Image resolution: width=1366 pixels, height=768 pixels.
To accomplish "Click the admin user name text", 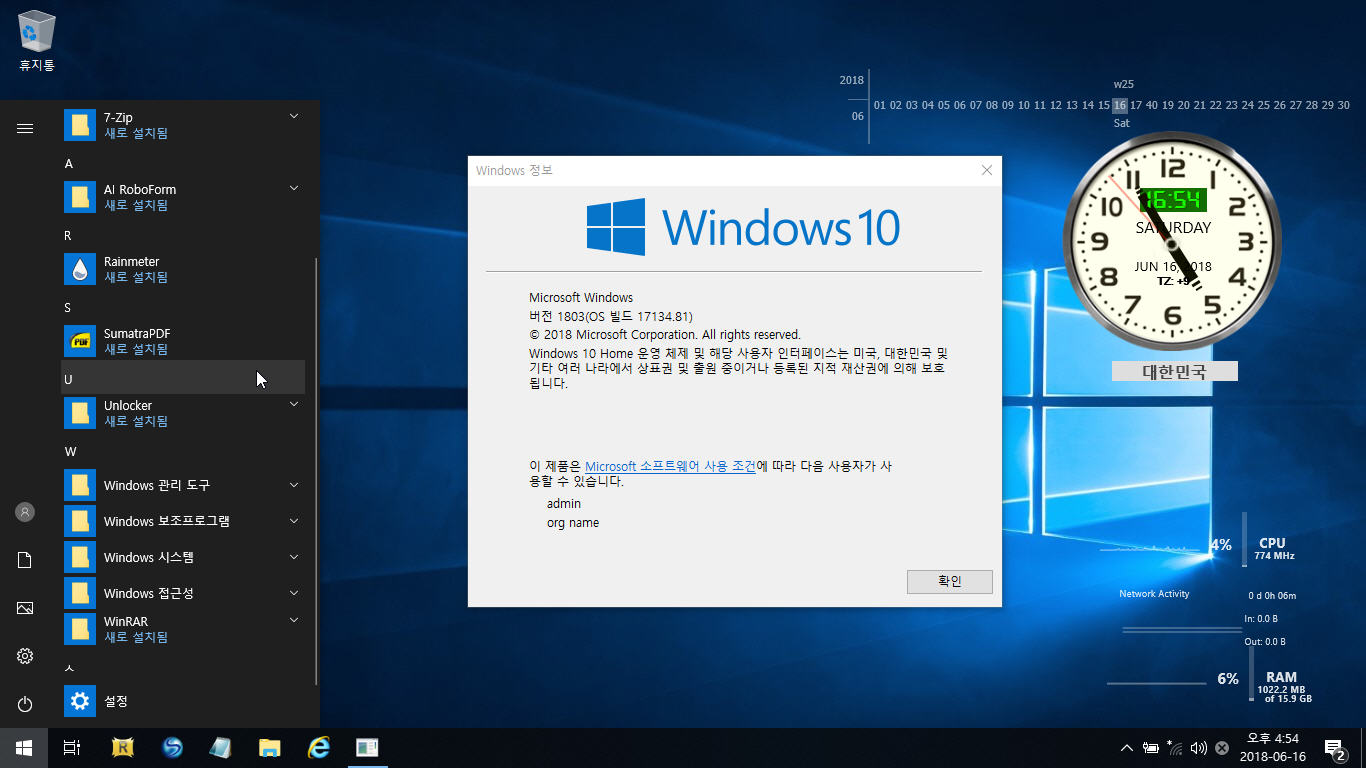I will pos(564,504).
